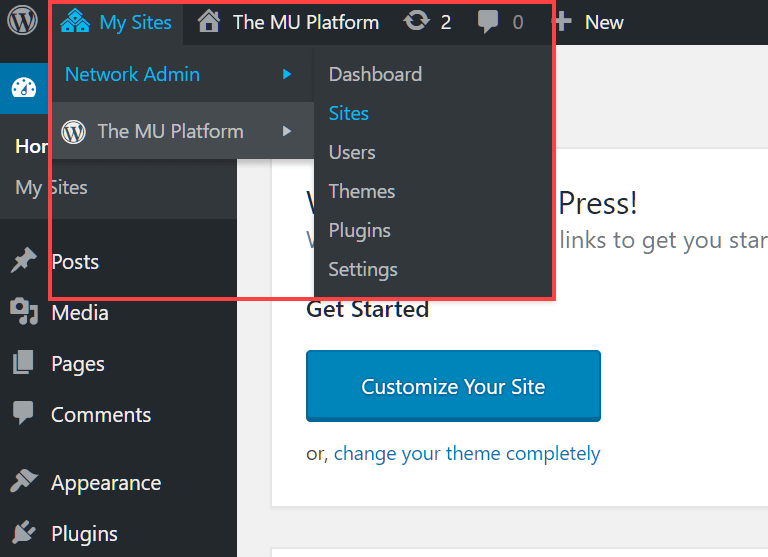Open Network Admin Dashboard menu item
This screenshot has height=557, width=768.
point(375,74)
